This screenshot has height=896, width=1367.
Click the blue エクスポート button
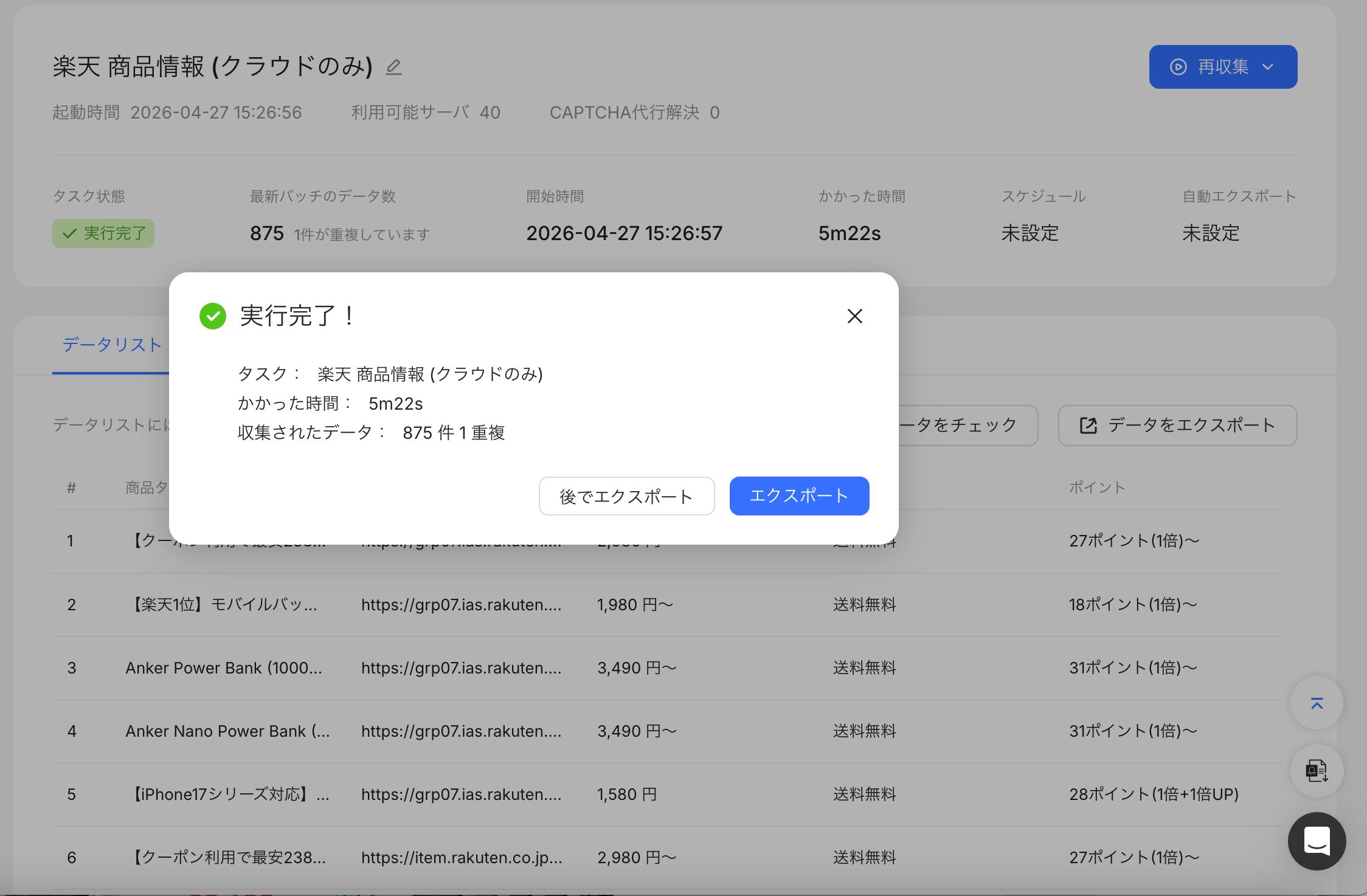coord(800,496)
